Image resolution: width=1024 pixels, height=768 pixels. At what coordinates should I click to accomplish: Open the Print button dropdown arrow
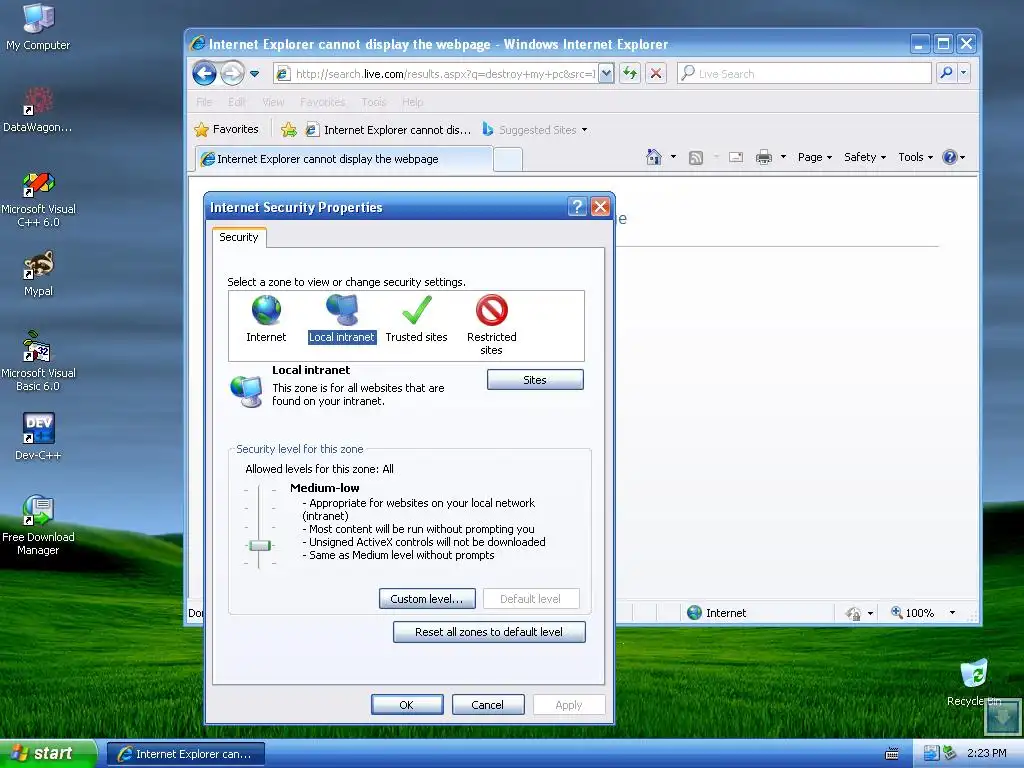[x=783, y=157]
